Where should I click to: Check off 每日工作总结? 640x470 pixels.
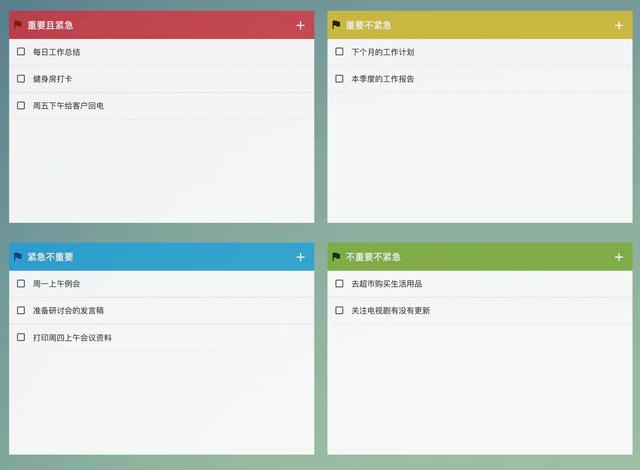[x=21, y=51]
